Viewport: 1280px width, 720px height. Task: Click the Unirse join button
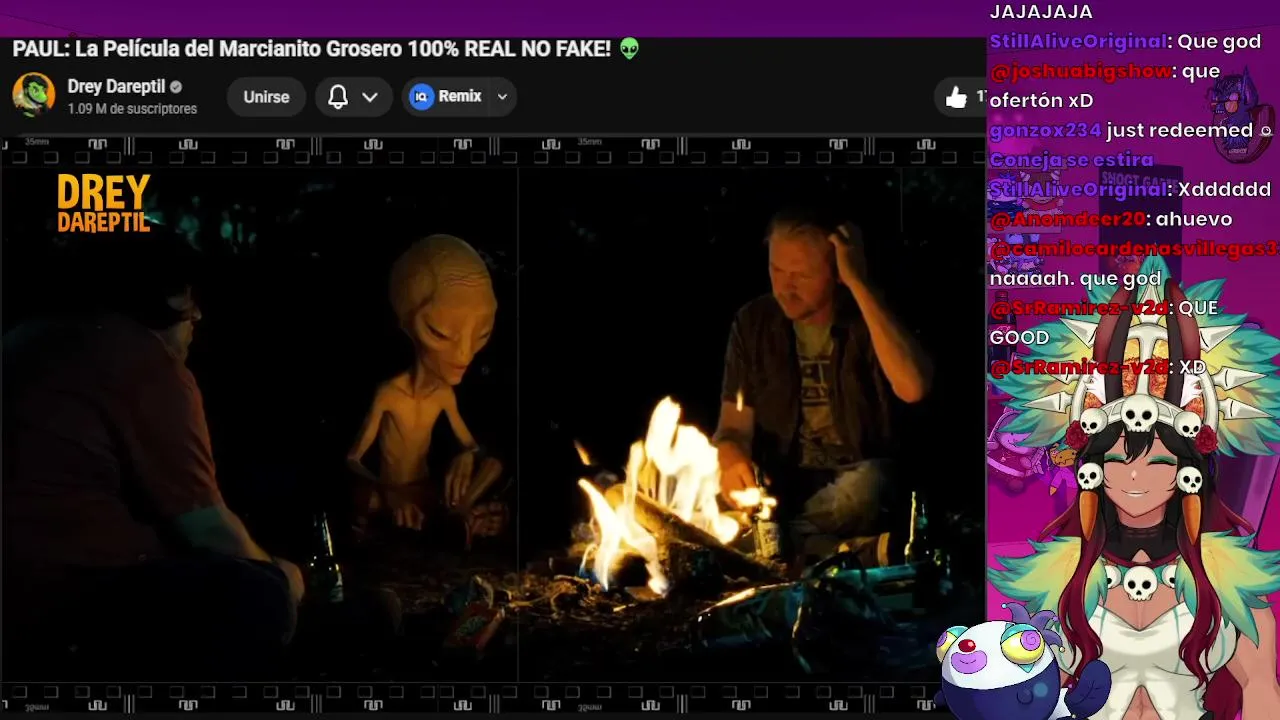[x=266, y=97]
